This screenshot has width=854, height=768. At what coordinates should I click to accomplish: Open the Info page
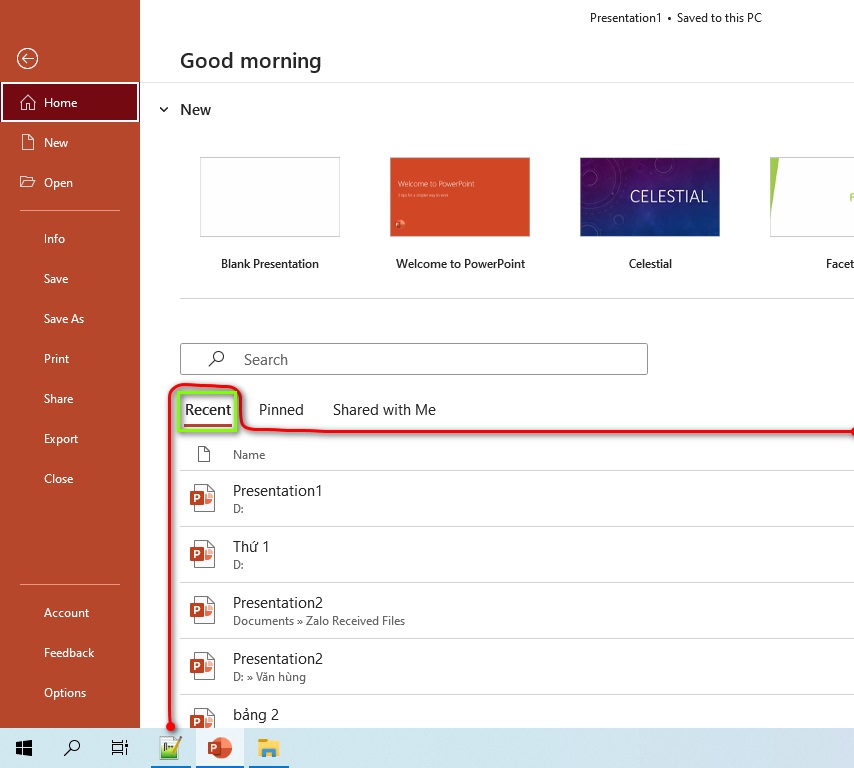[70, 239]
